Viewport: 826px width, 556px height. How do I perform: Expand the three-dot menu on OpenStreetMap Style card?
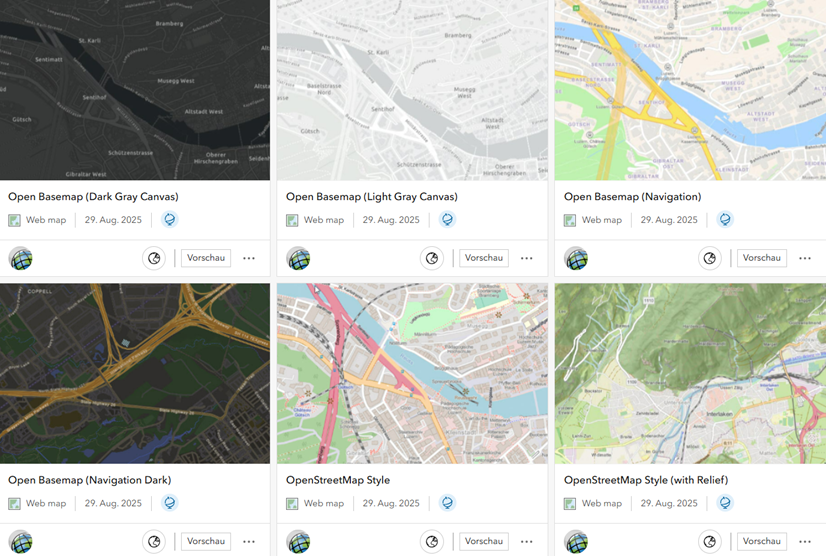tap(527, 541)
